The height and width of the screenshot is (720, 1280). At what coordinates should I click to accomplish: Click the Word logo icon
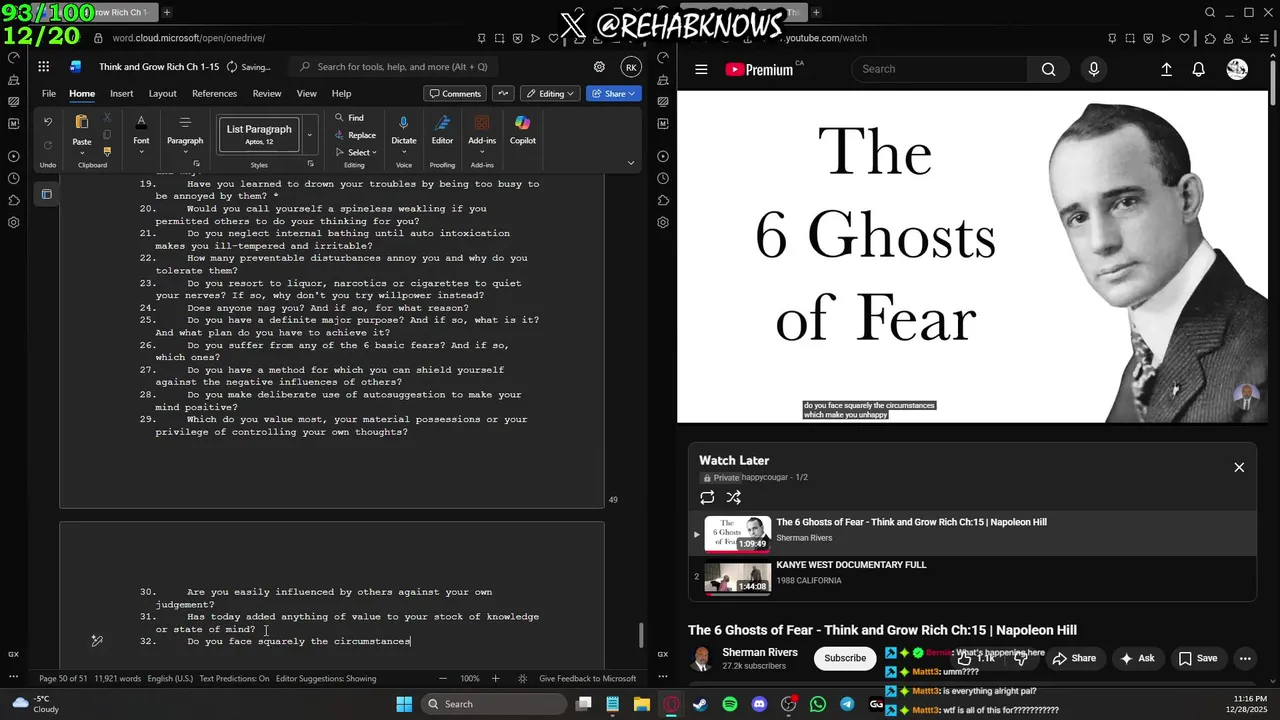[76, 67]
